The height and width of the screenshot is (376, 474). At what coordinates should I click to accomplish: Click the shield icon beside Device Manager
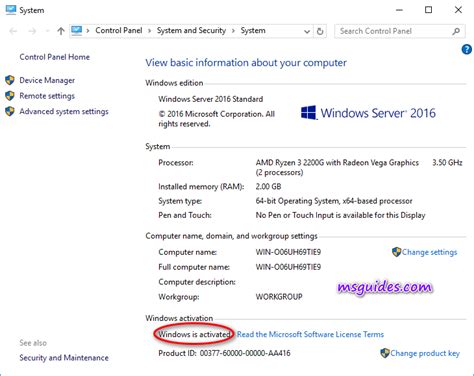point(10,80)
